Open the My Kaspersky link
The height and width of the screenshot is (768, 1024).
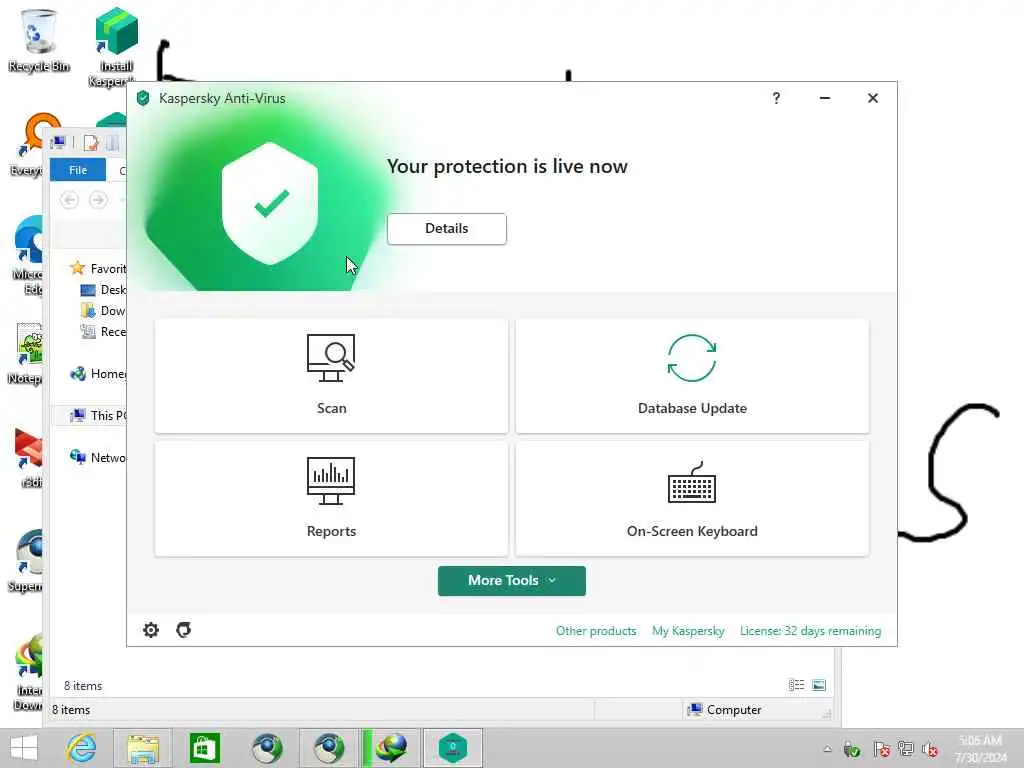point(688,631)
